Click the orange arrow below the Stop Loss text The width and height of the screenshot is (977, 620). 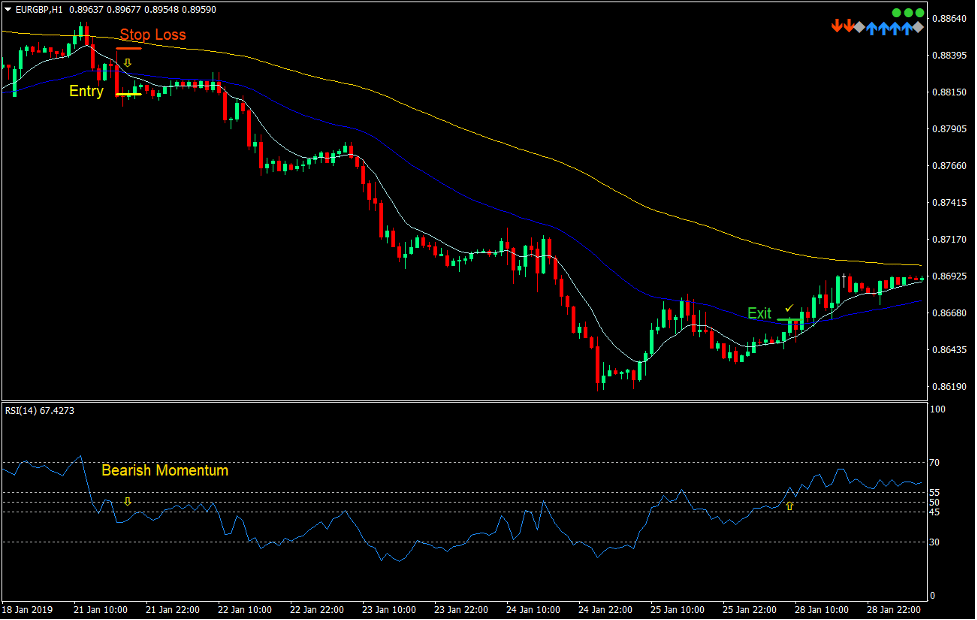pyautogui.click(x=128, y=62)
